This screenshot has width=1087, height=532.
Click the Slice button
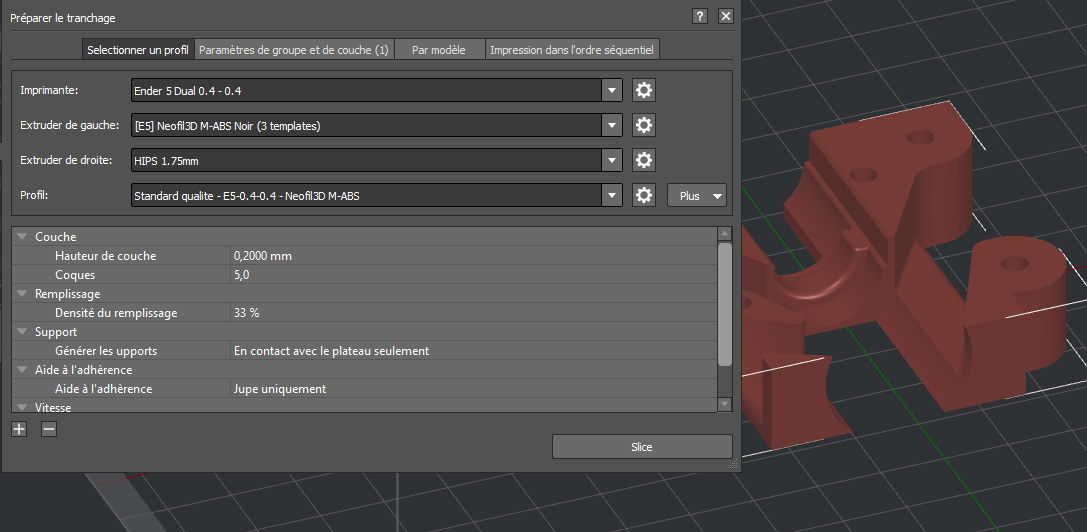tap(642, 447)
